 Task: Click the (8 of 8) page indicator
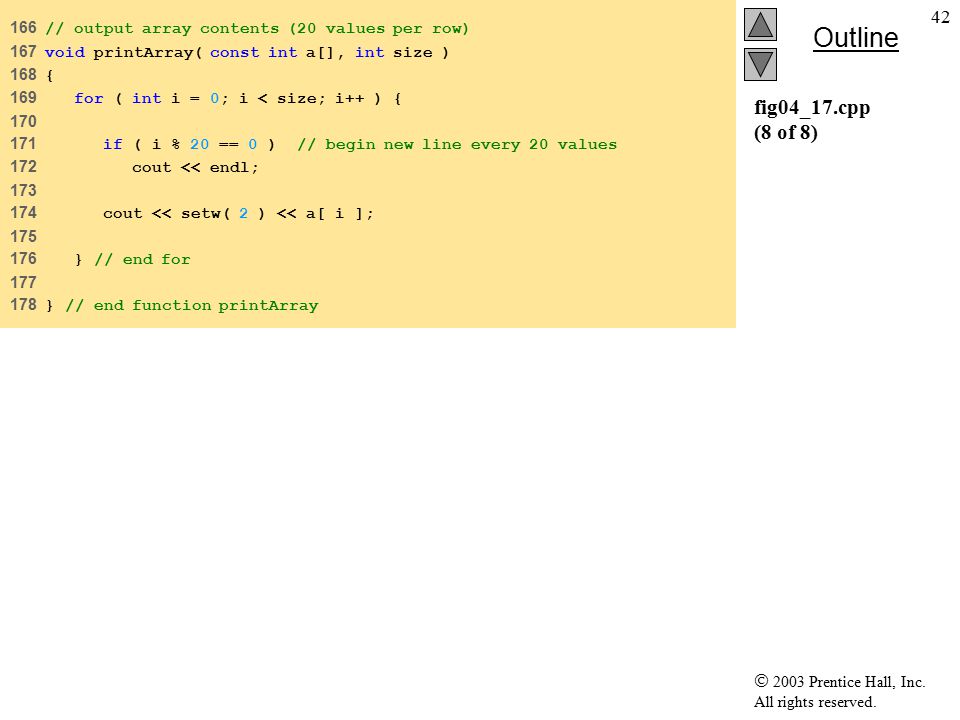coord(786,132)
